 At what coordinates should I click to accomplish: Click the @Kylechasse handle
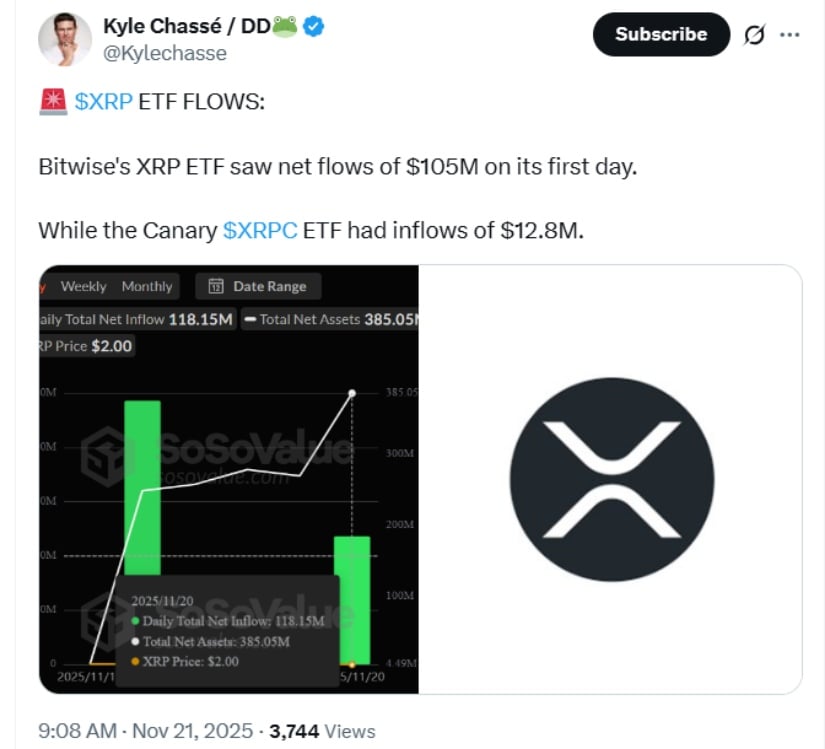point(165,53)
